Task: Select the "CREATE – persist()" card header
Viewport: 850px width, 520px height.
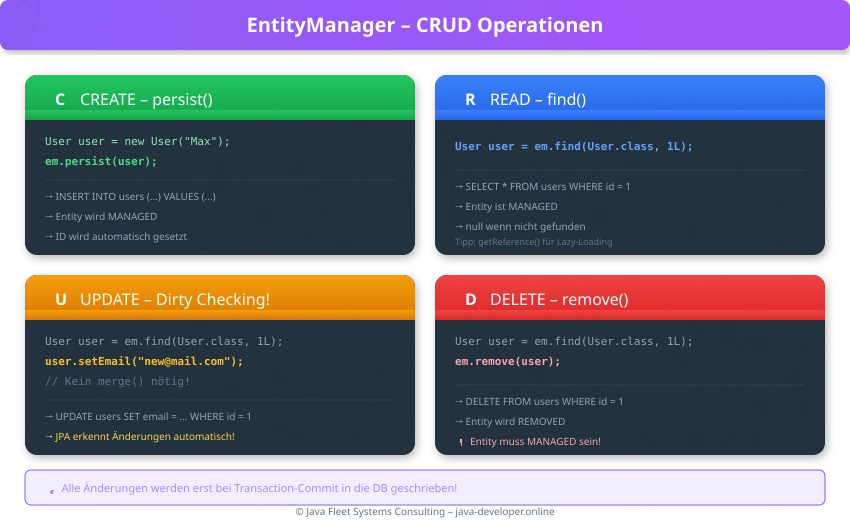Action: [x=220, y=99]
